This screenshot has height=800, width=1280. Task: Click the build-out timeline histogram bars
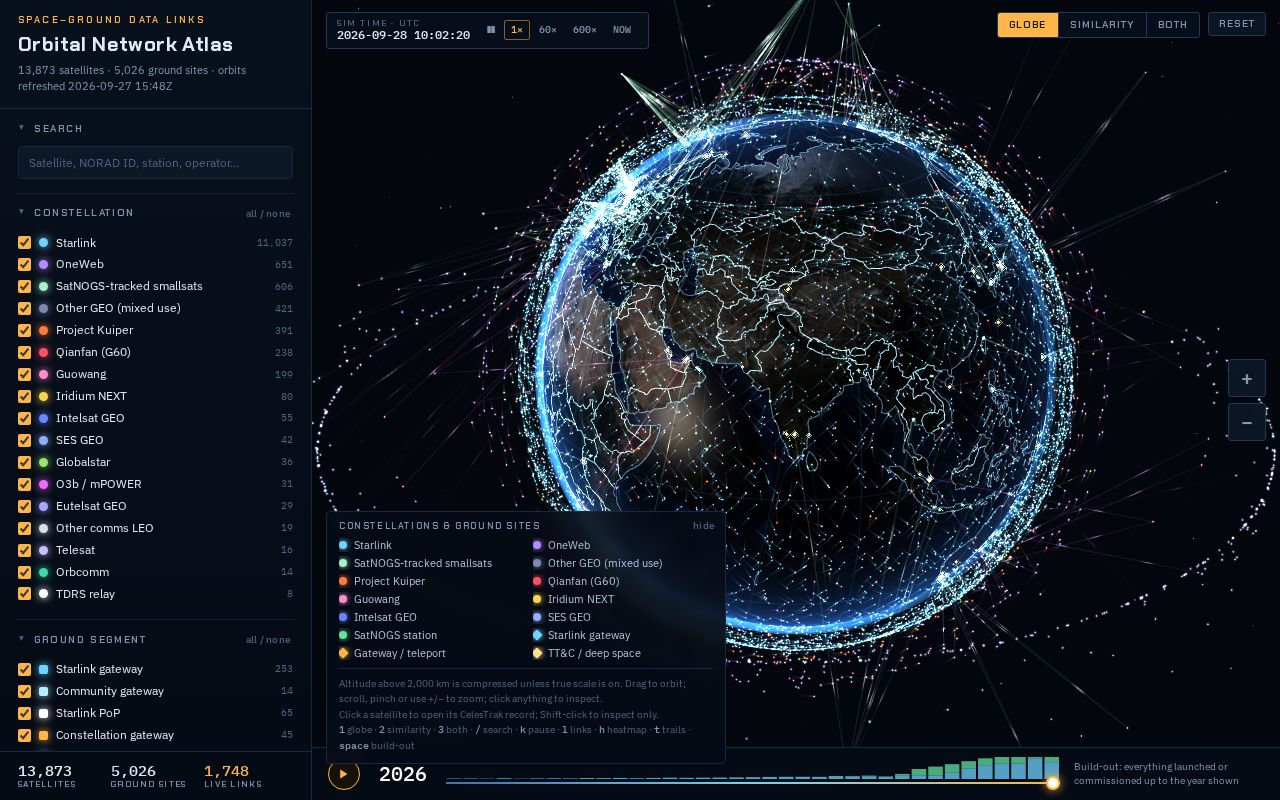click(752, 768)
